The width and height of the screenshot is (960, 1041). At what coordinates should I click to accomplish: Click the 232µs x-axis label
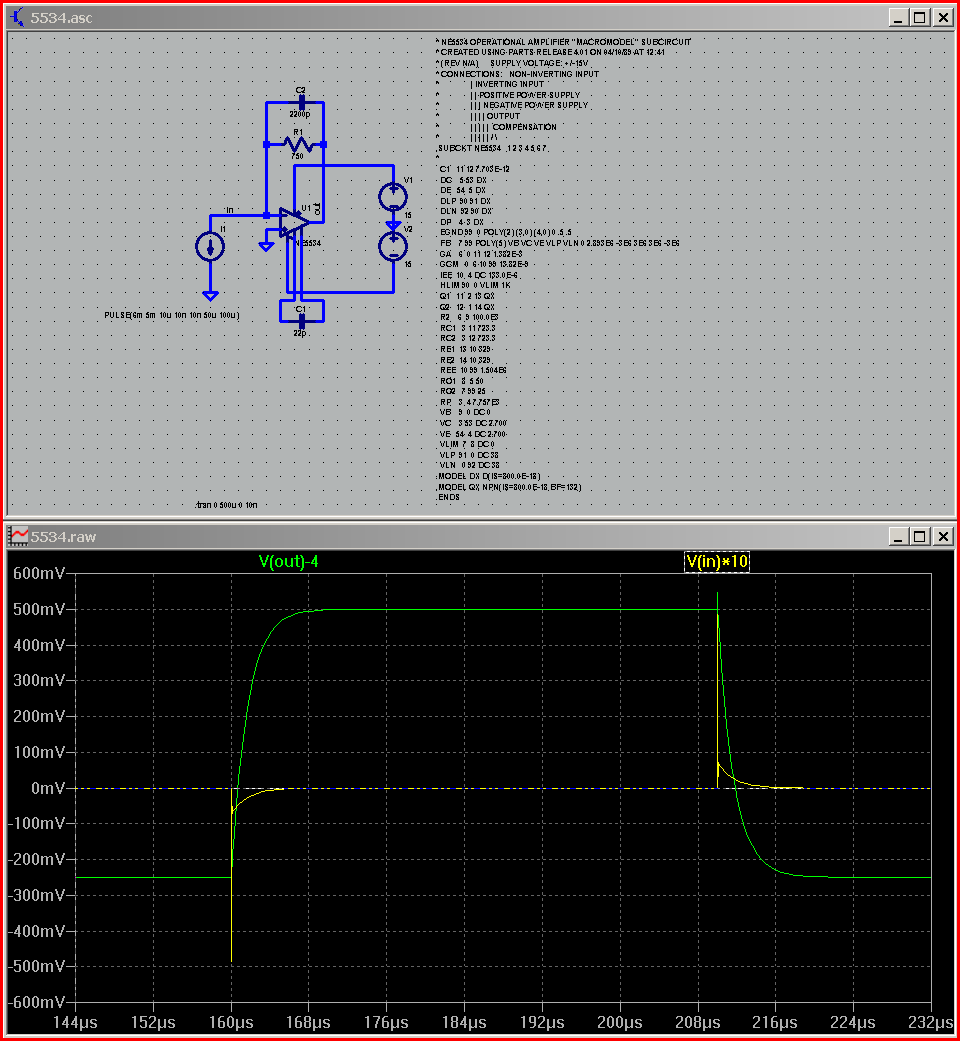(931, 1023)
